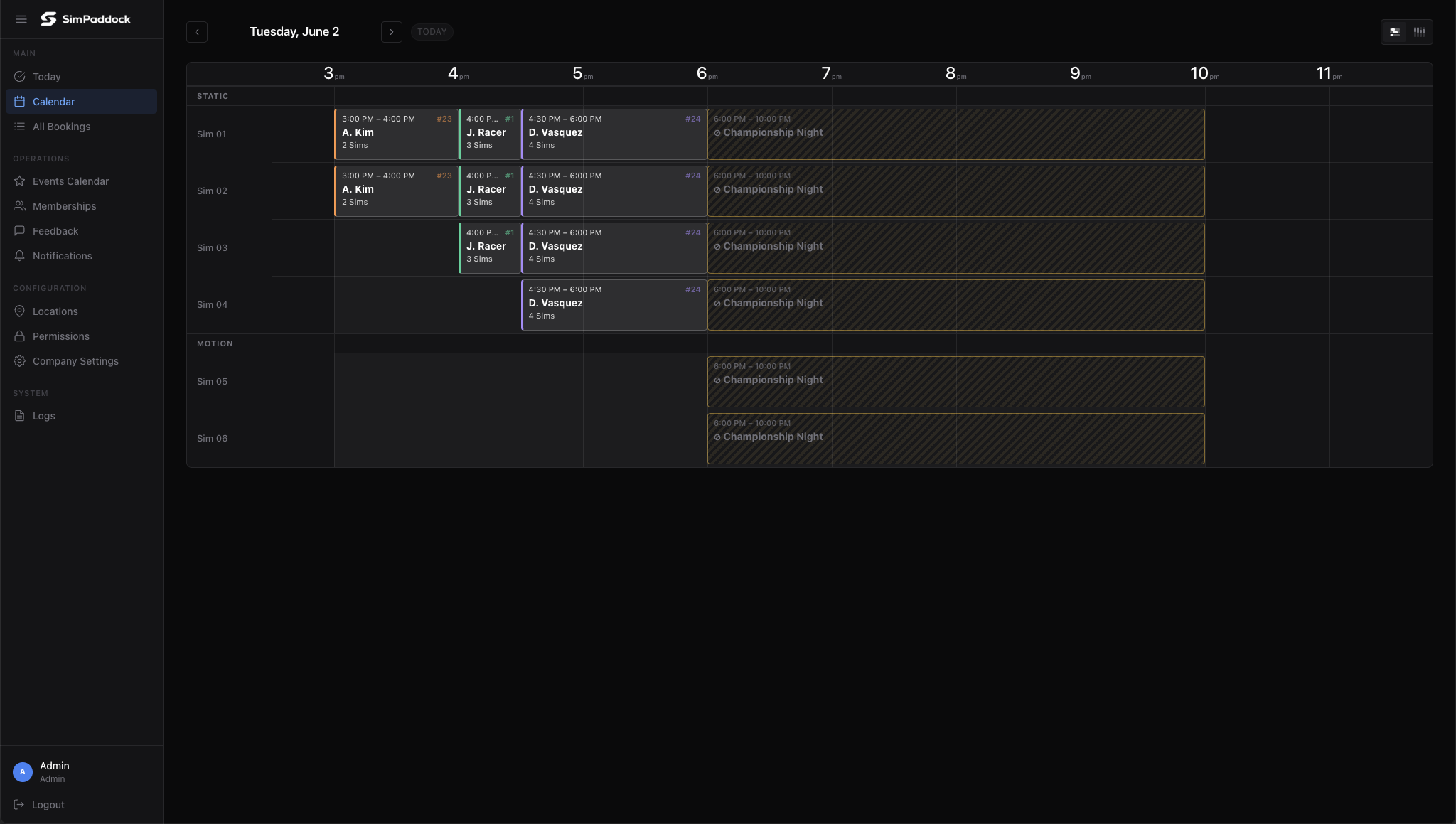Open Feedback page
This screenshot has width=1456, height=824.
coord(81,231)
